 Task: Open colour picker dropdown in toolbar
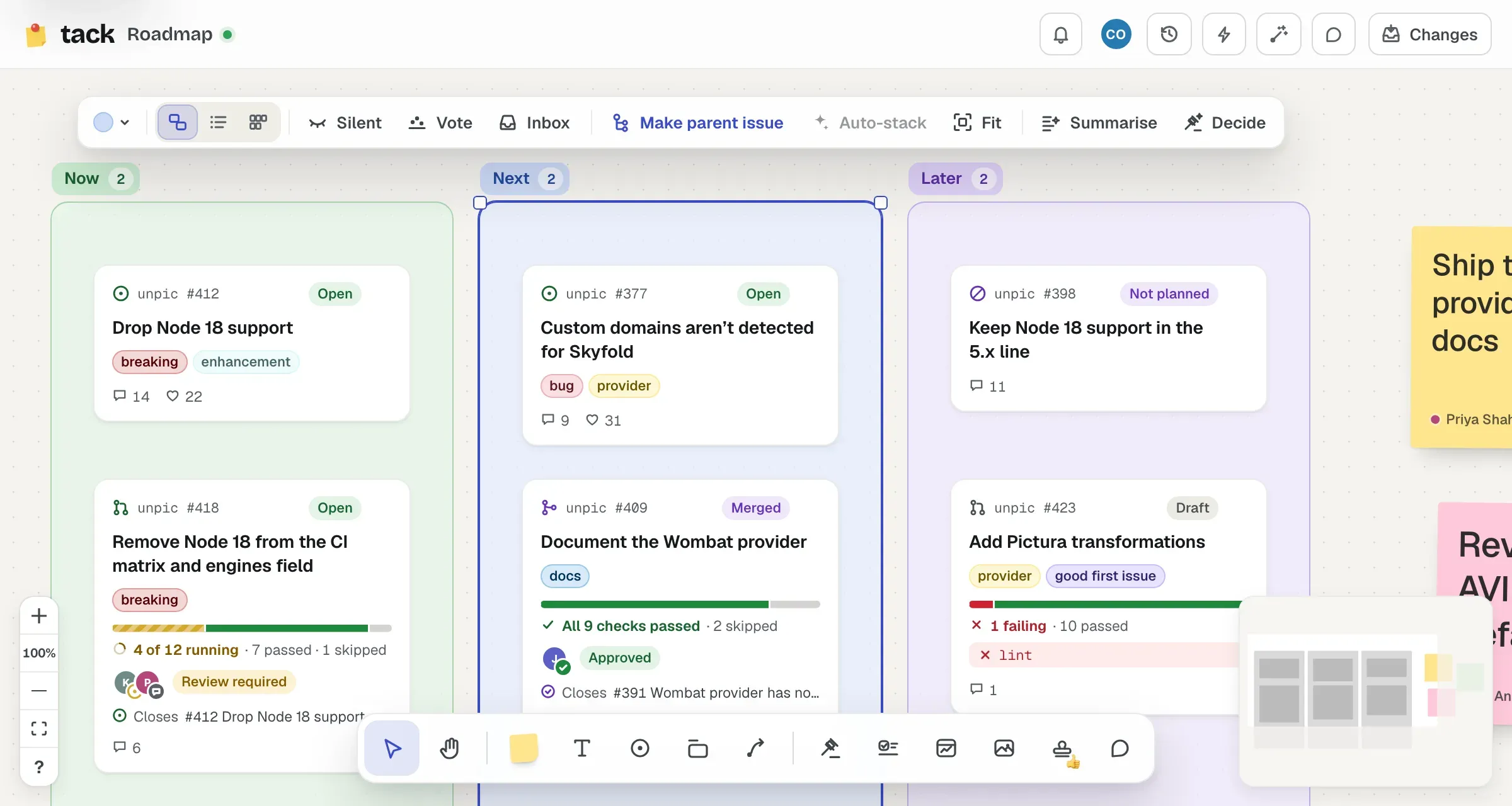pyautogui.click(x=112, y=122)
